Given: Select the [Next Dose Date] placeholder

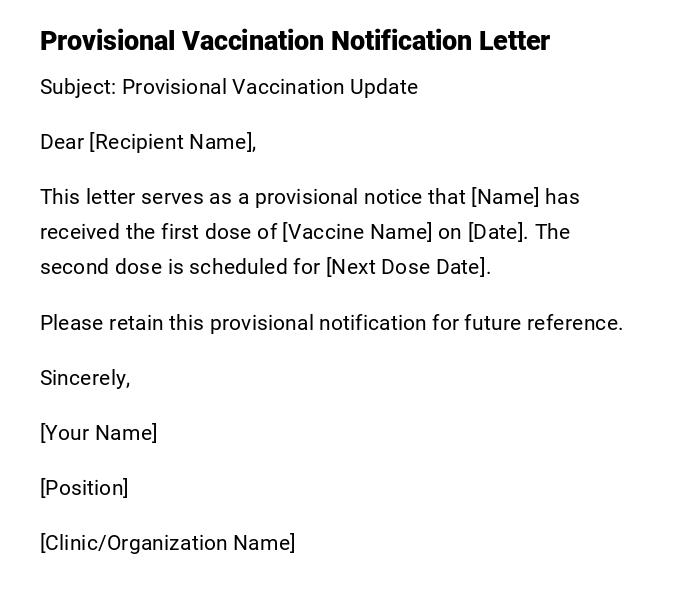Looking at the screenshot, I should [x=406, y=267].
